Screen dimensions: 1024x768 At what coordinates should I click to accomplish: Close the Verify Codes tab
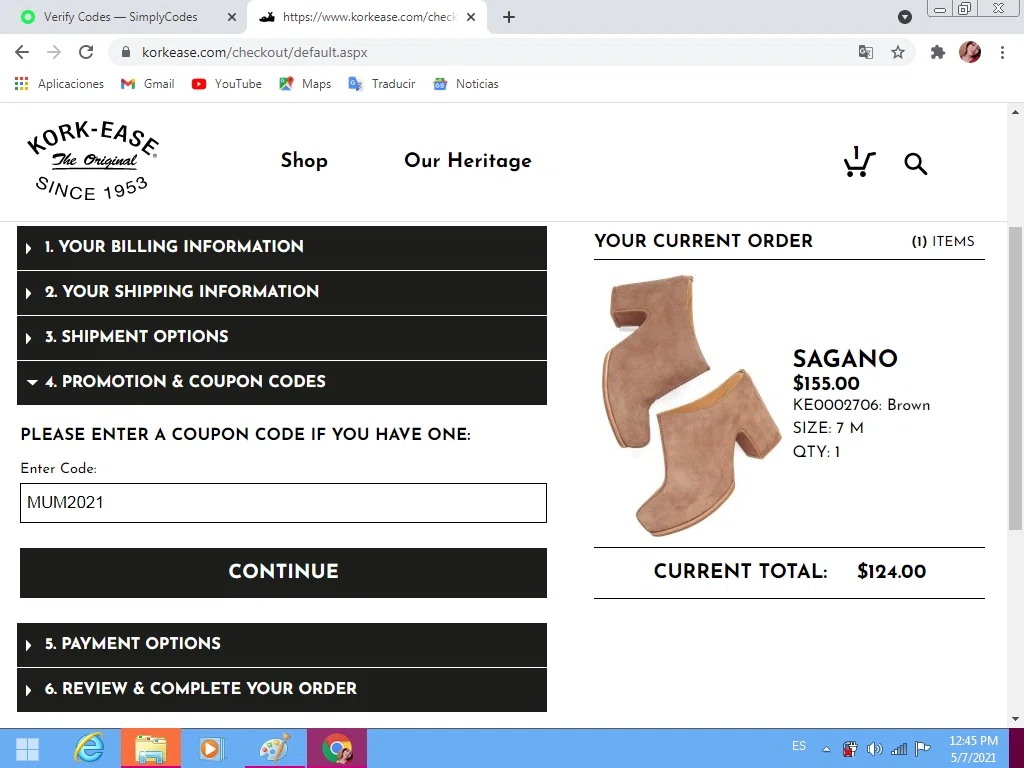[232, 17]
